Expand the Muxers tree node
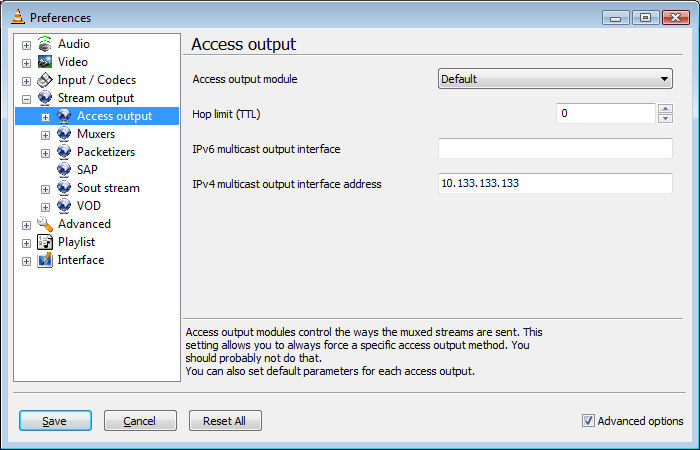700x450 pixels. click(46, 134)
